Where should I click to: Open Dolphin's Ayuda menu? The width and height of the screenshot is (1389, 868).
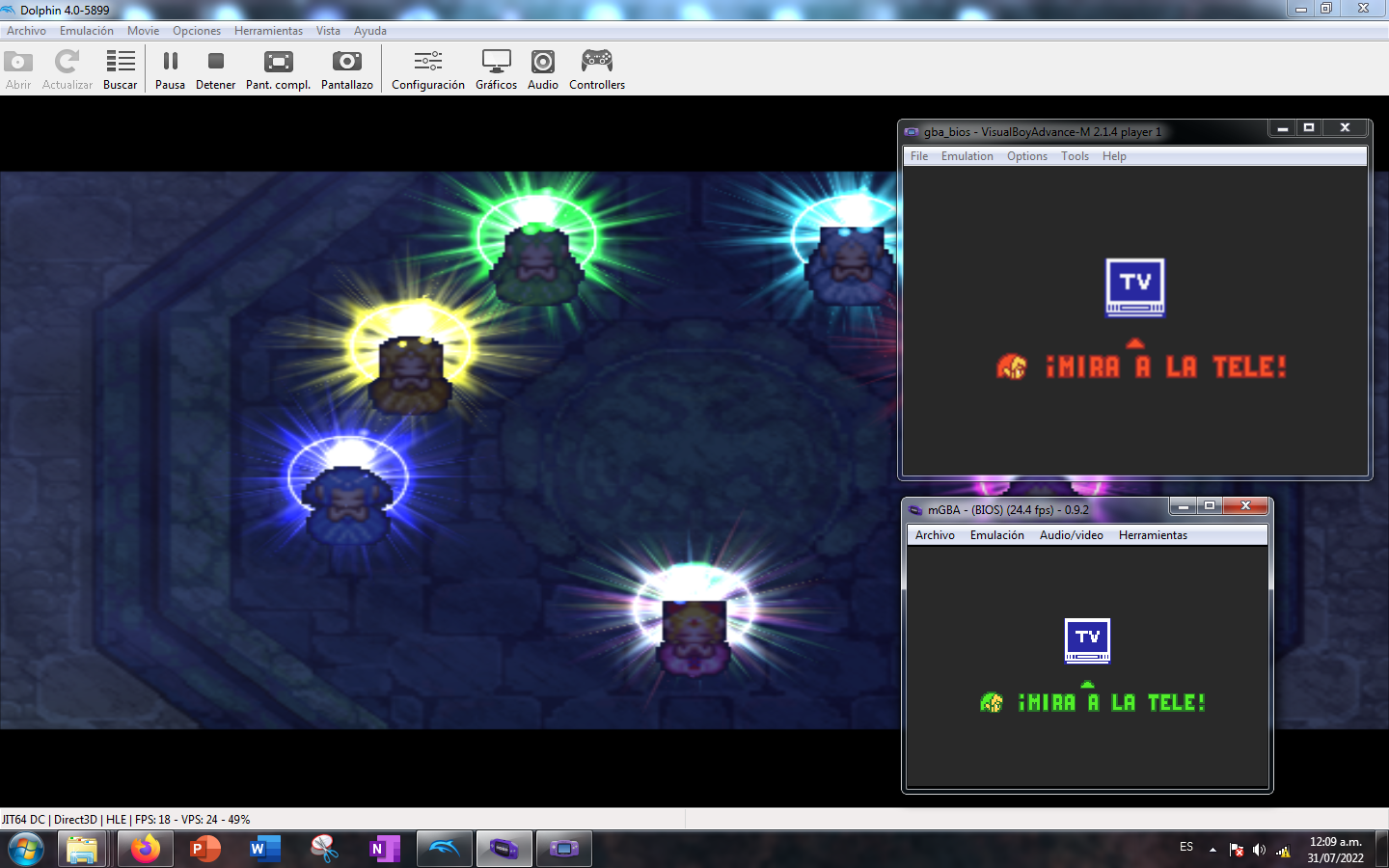[369, 31]
